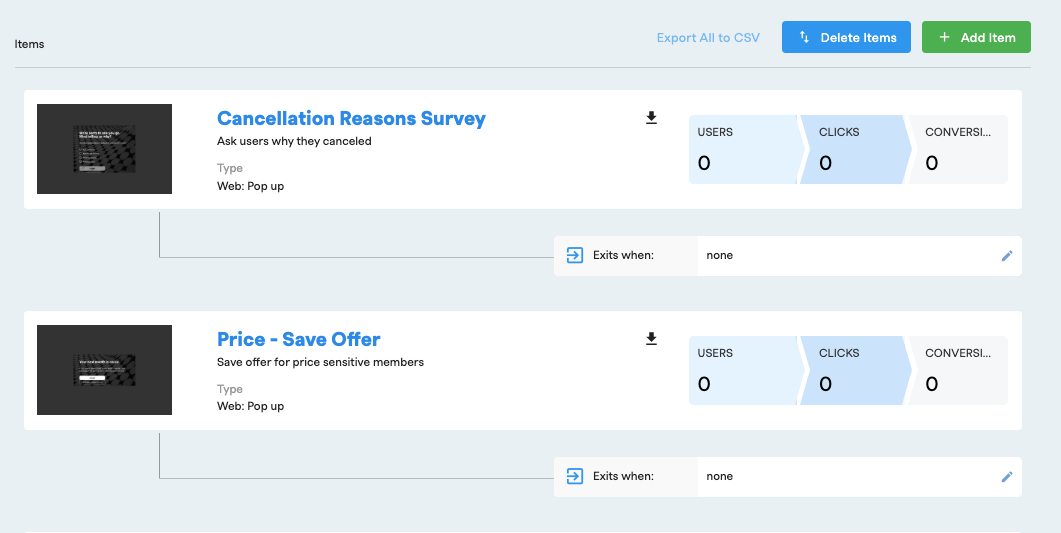Click the Delete Items button
The width and height of the screenshot is (1061, 533).
coord(846,38)
